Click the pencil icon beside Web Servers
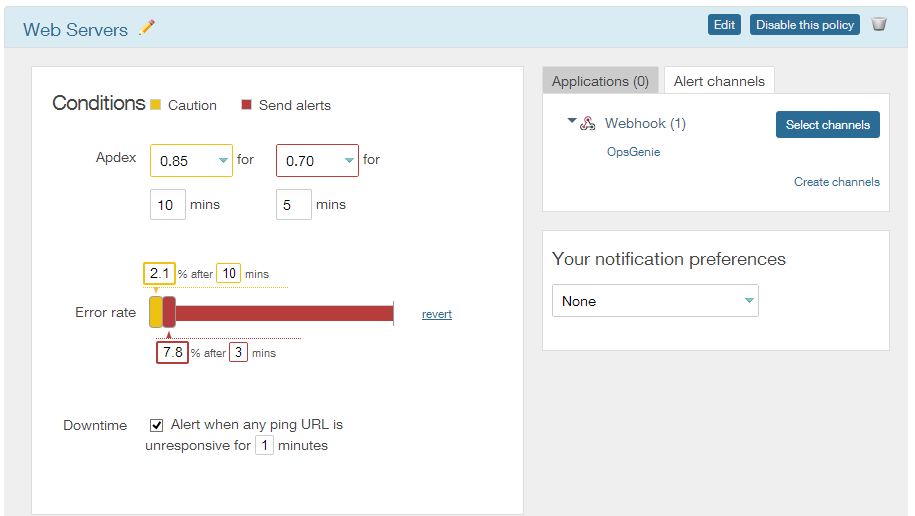 point(147,27)
